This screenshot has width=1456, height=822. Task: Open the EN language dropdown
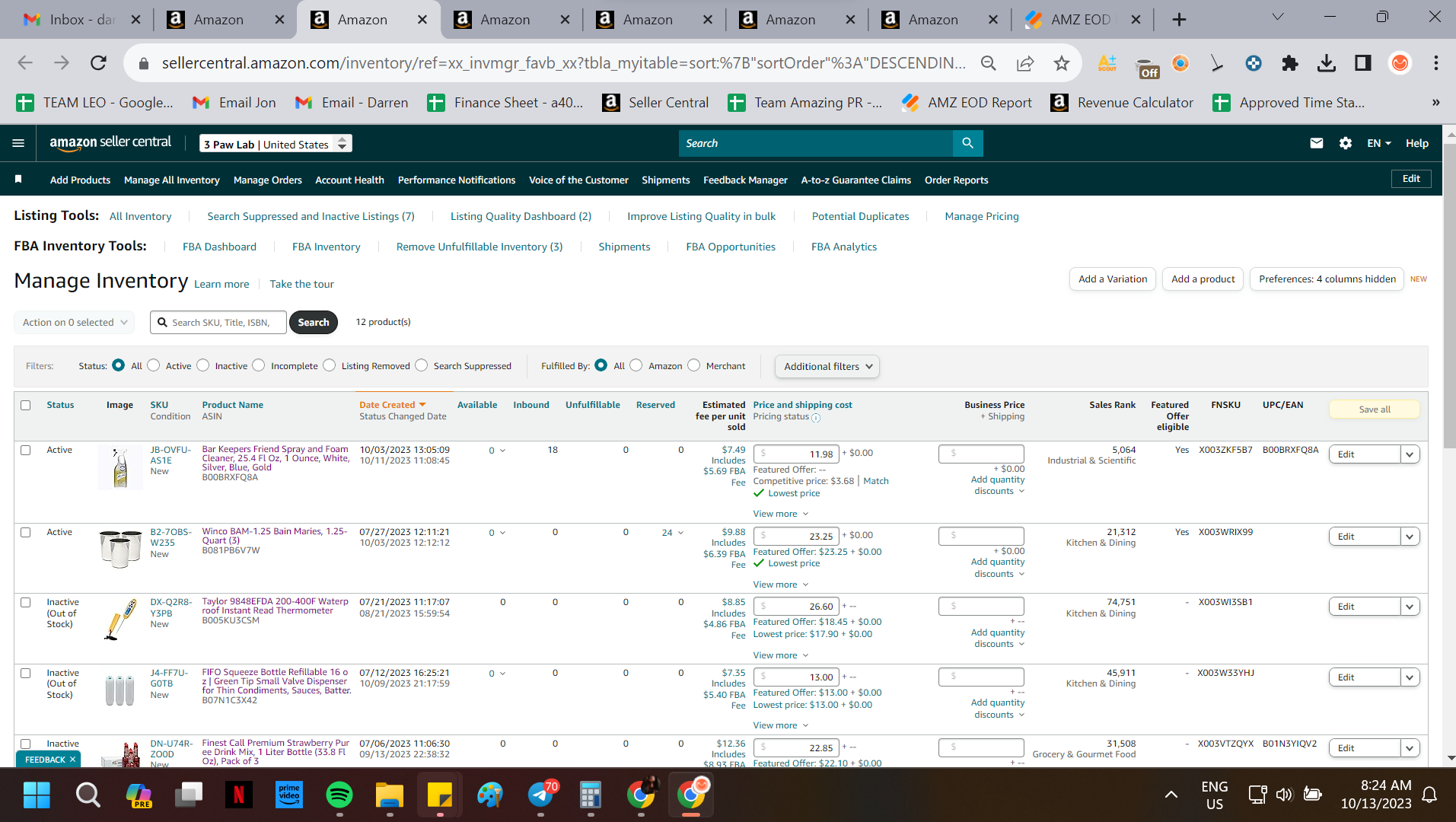(1379, 143)
